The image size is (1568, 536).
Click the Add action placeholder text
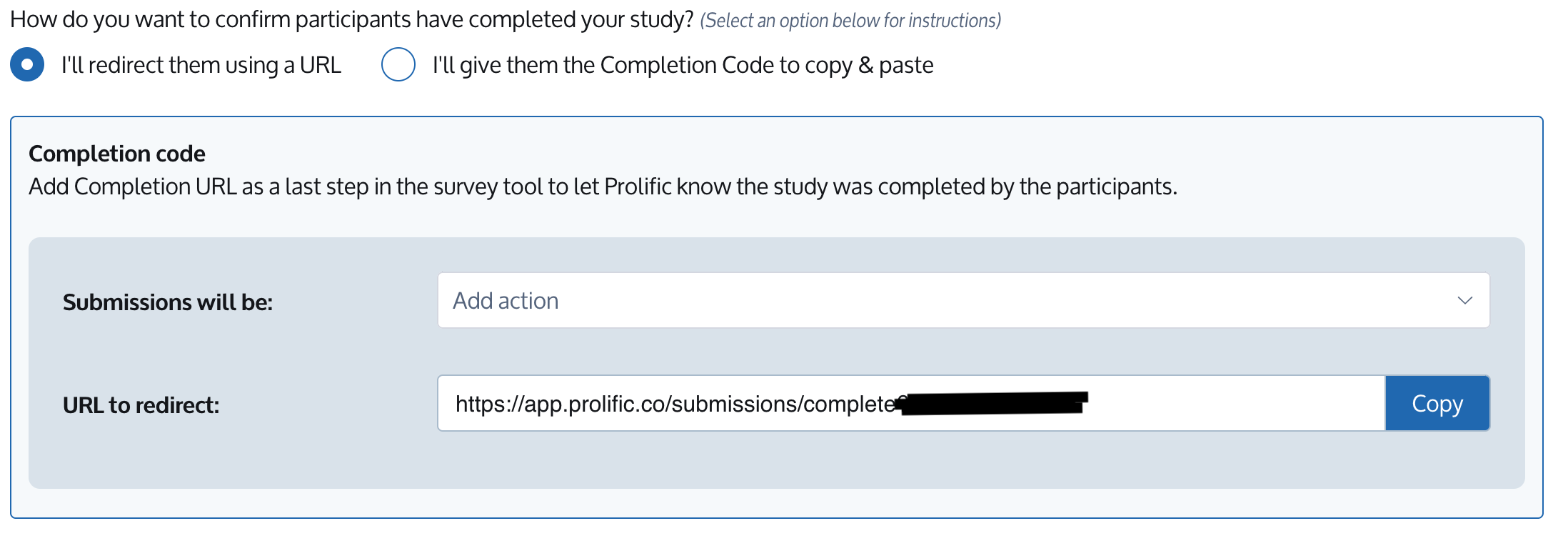[506, 301]
